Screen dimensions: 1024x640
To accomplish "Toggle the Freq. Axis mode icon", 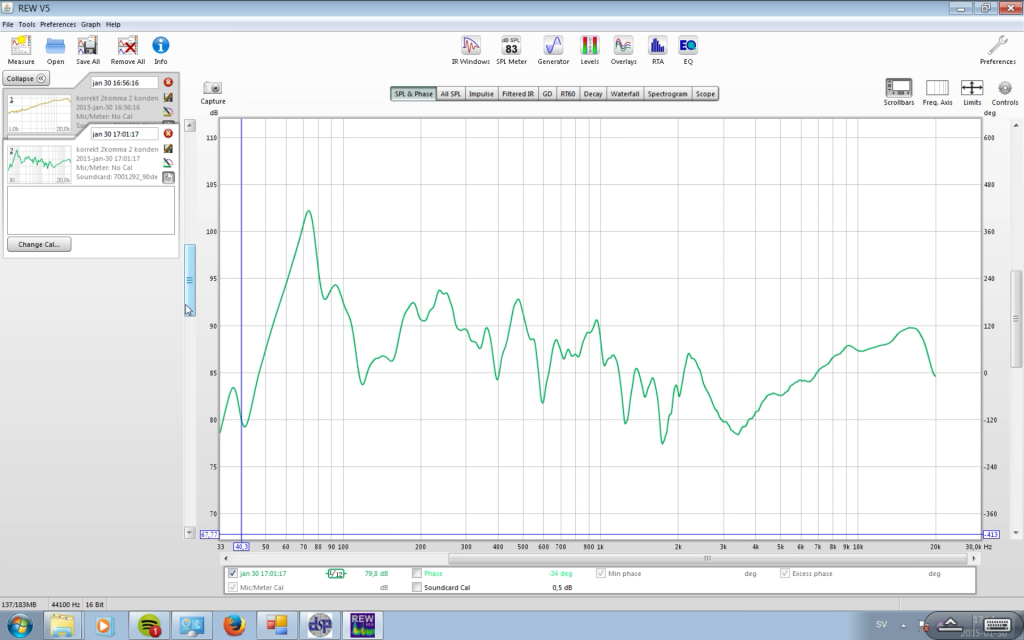I will [x=937, y=92].
